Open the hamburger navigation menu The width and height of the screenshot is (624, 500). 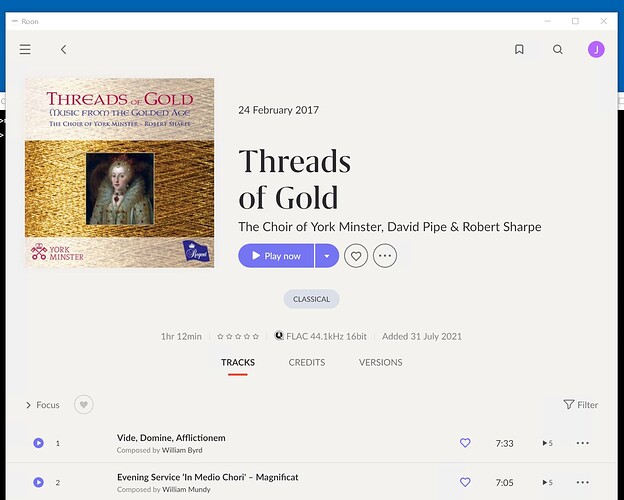click(25, 49)
